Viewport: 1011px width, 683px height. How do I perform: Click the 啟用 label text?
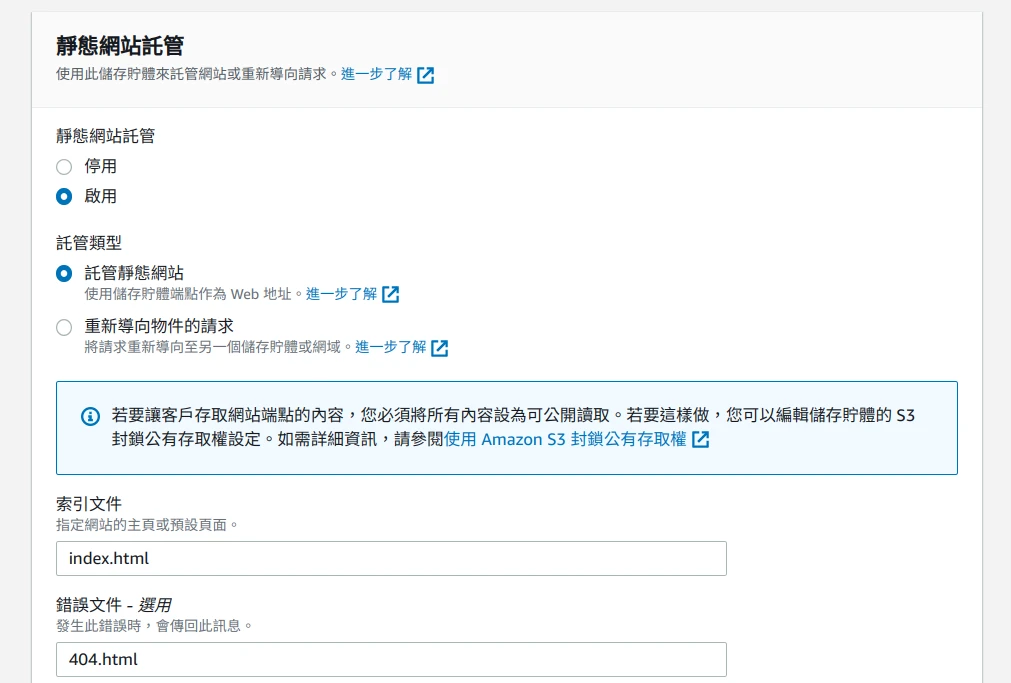(100, 197)
